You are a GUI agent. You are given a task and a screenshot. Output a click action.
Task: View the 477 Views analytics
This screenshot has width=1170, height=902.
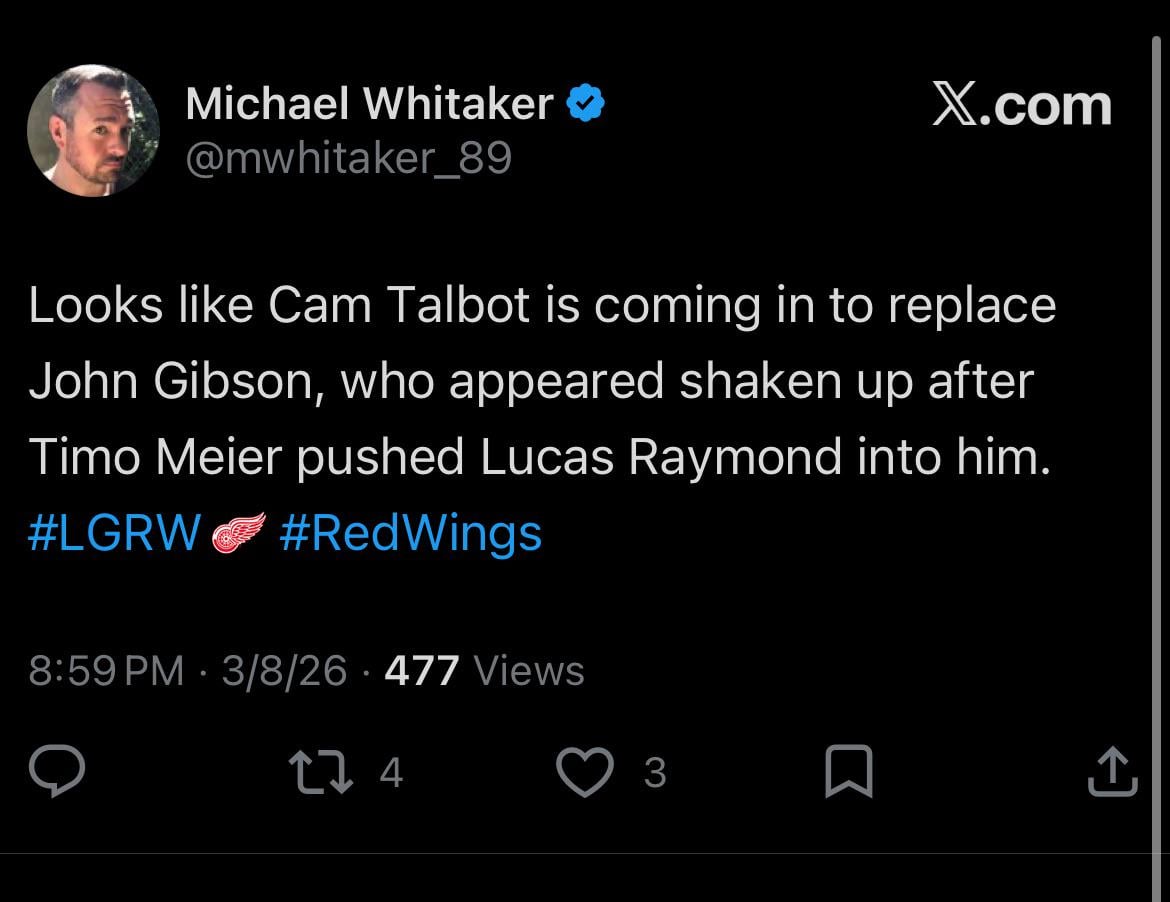point(484,670)
